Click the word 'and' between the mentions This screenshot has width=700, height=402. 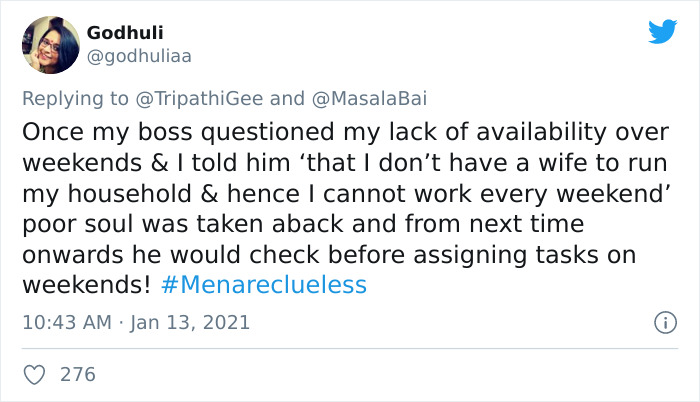click(x=287, y=98)
